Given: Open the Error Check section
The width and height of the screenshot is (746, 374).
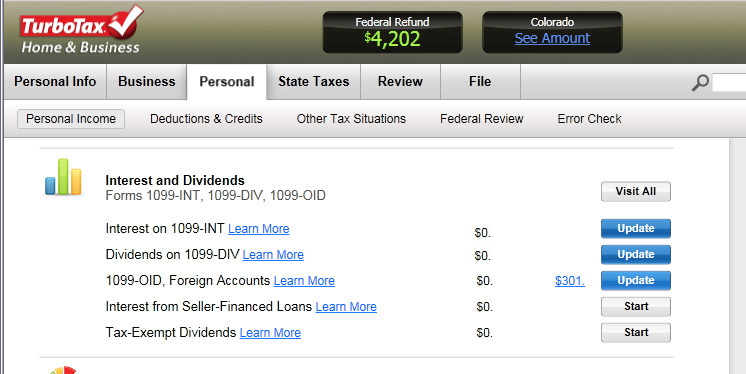Looking at the screenshot, I should (x=589, y=119).
